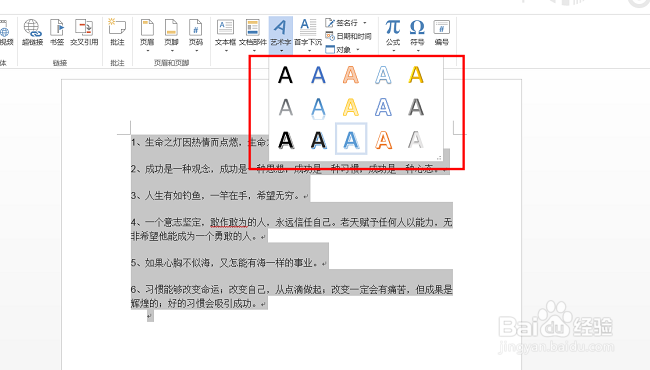
Task: Toggle the 艺术字 WordArt gallery button
Action: tap(281, 36)
